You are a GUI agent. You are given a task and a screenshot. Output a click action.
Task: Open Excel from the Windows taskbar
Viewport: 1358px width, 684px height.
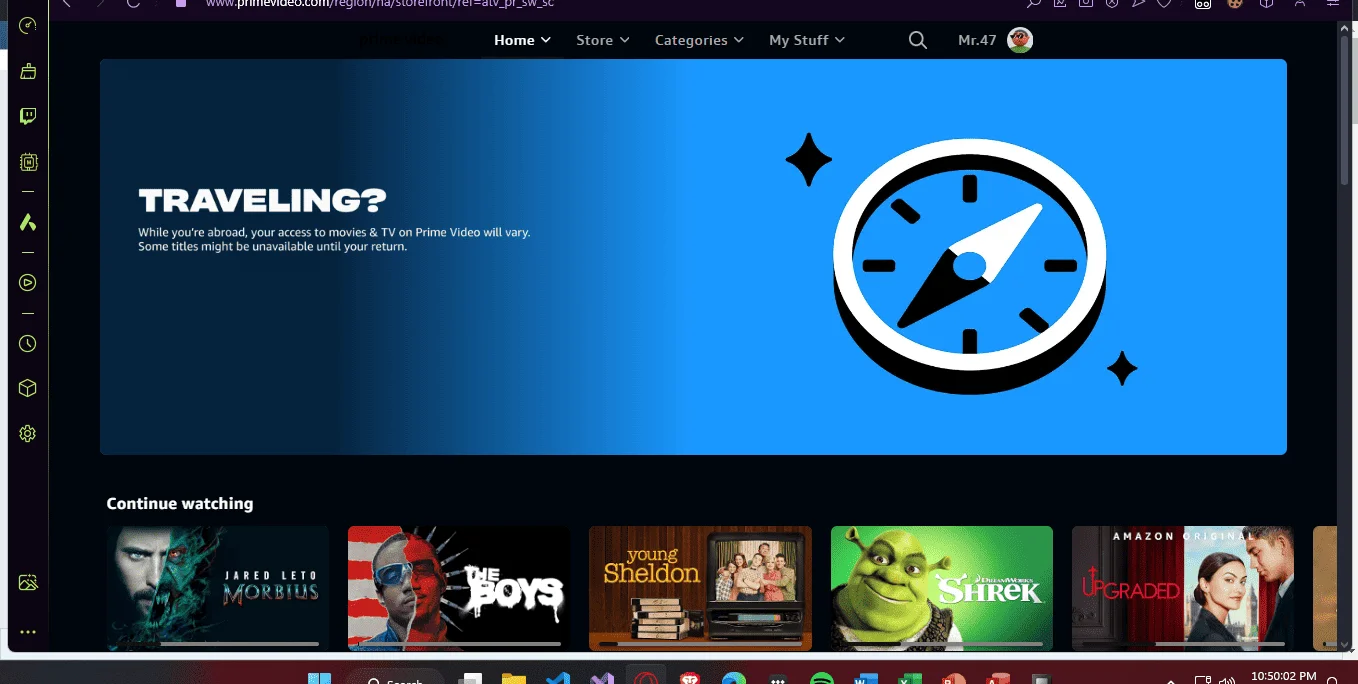click(909, 679)
